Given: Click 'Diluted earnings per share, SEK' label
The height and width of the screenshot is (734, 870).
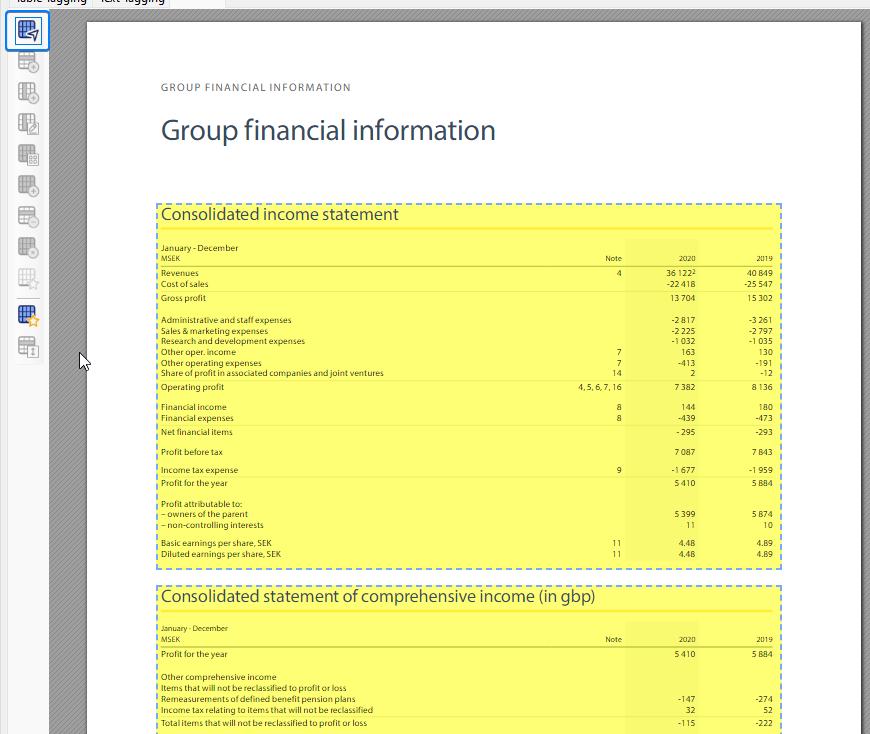Looking at the screenshot, I should pyautogui.click(x=221, y=554).
